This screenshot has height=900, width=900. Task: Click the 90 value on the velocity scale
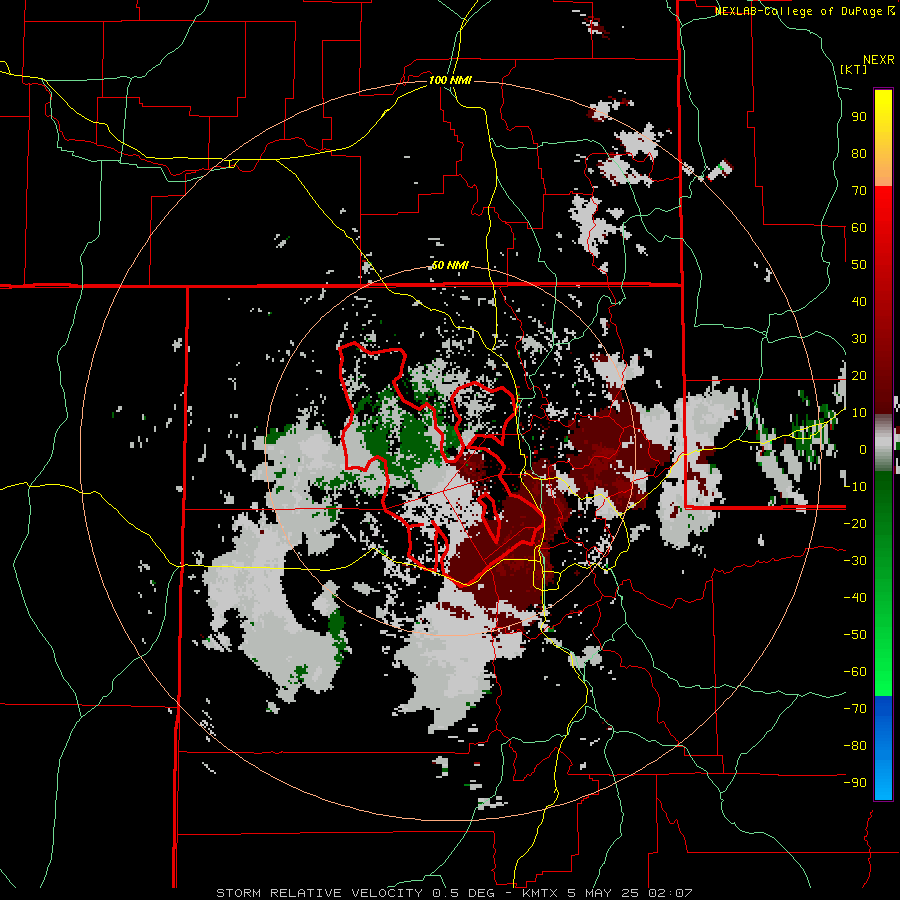coord(859,117)
